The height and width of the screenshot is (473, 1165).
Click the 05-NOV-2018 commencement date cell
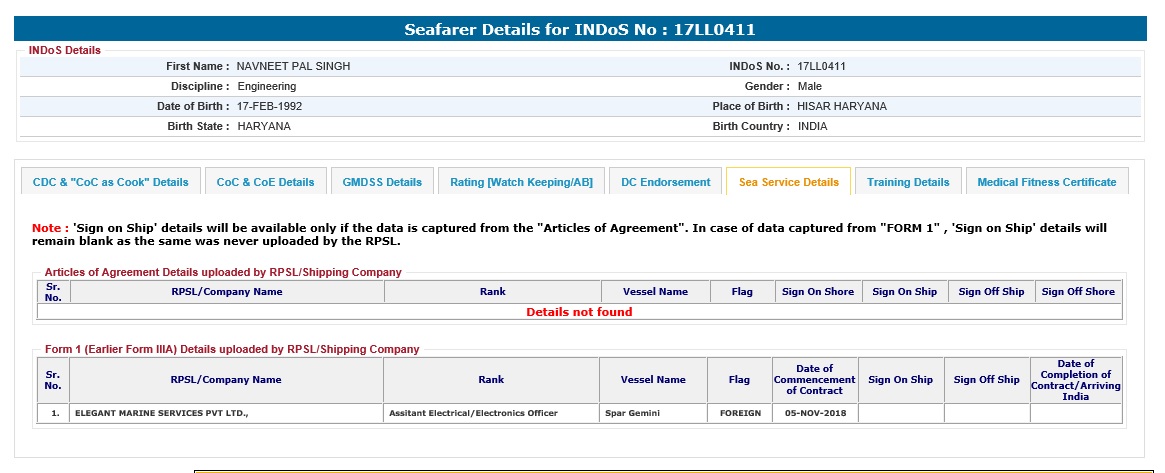point(814,413)
